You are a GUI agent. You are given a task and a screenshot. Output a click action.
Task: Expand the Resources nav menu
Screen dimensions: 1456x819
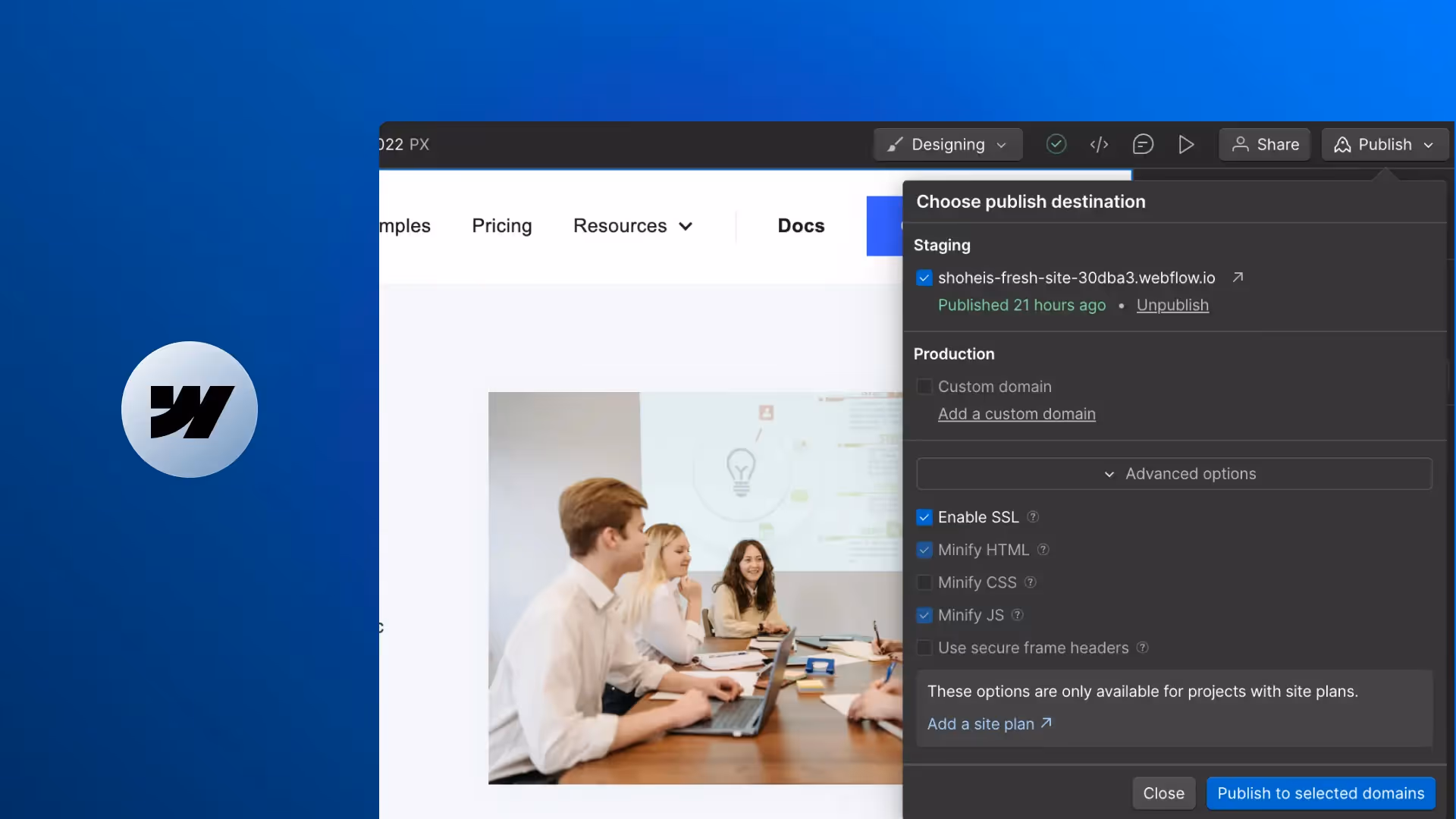[632, 226]
